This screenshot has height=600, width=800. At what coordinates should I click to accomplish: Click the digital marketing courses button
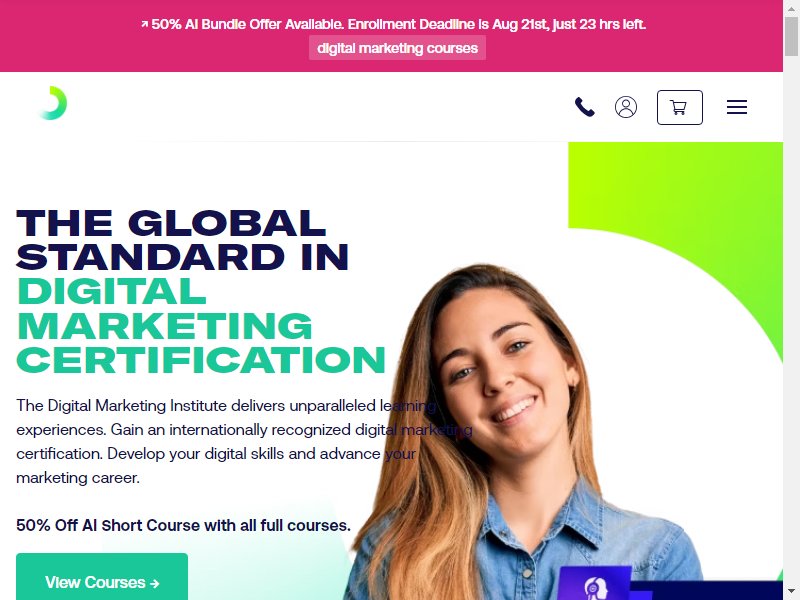pos(397,48)
